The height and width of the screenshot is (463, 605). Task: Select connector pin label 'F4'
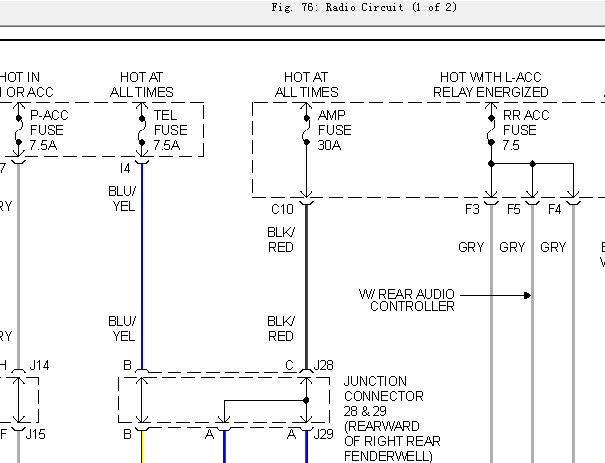click(554, 209)
